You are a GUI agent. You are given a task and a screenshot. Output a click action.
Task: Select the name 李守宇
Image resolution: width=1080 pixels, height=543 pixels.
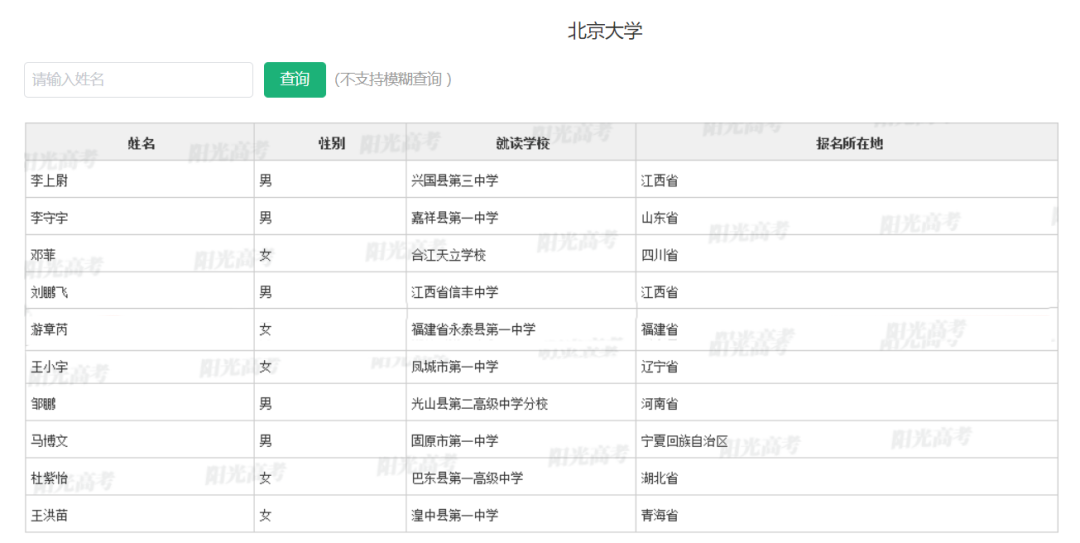49,218
